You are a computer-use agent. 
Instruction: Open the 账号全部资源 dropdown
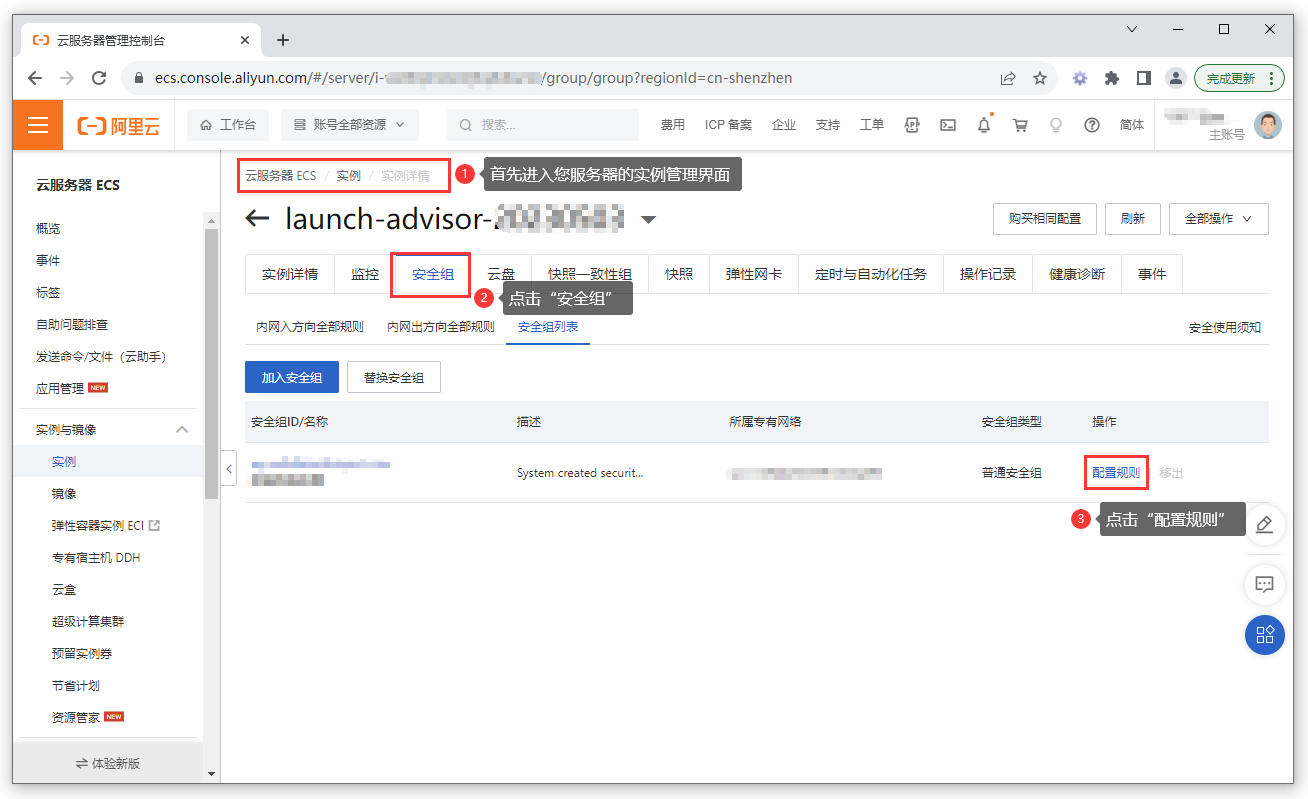pyautogui.click(x=349, y=125)
